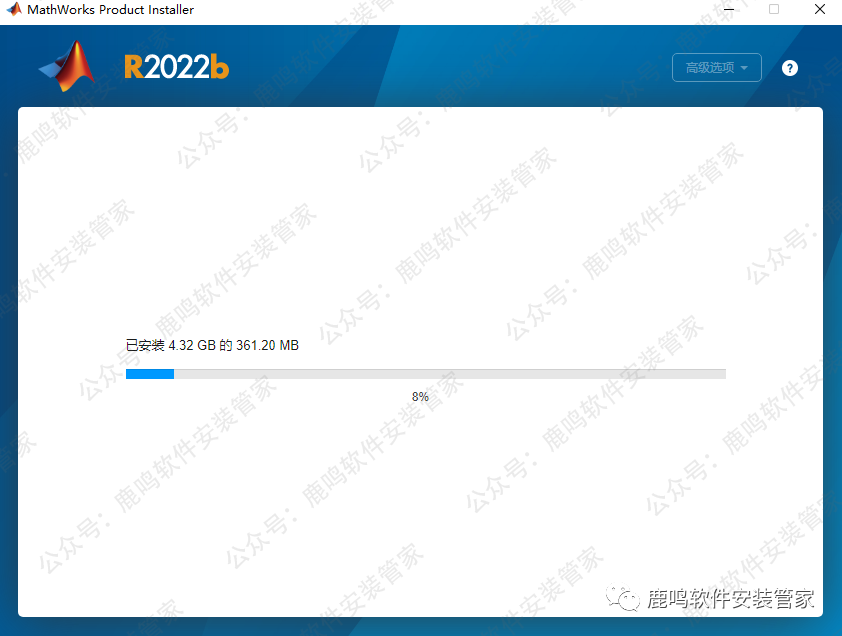Screen dimensions: 842x636
Task: Click the R2022b release label
Action: (177, 67)
